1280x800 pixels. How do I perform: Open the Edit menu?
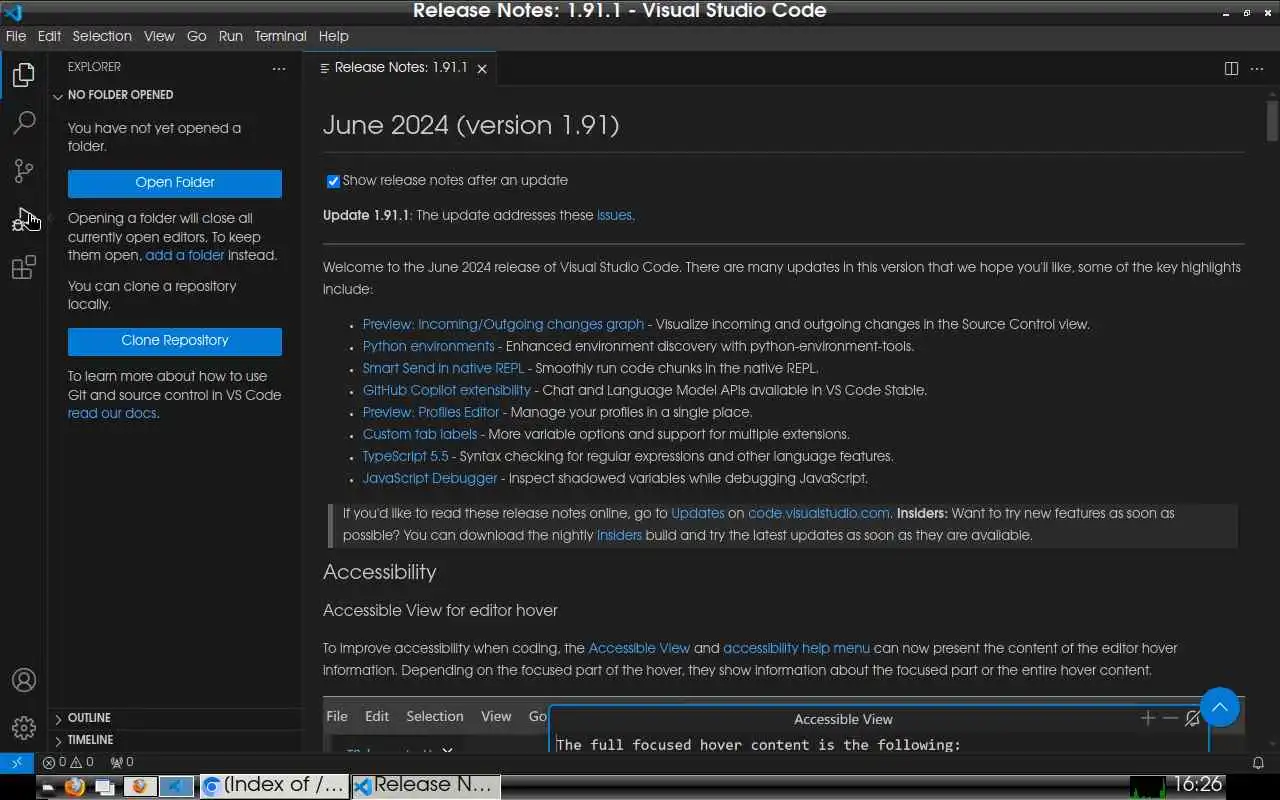pyautogui.click(x=49, y=36)
